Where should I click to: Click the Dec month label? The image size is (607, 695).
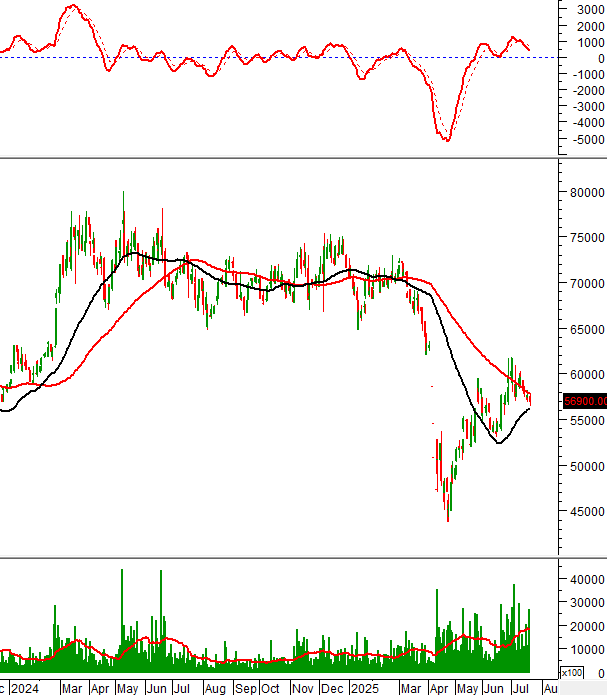coord(332,689)
